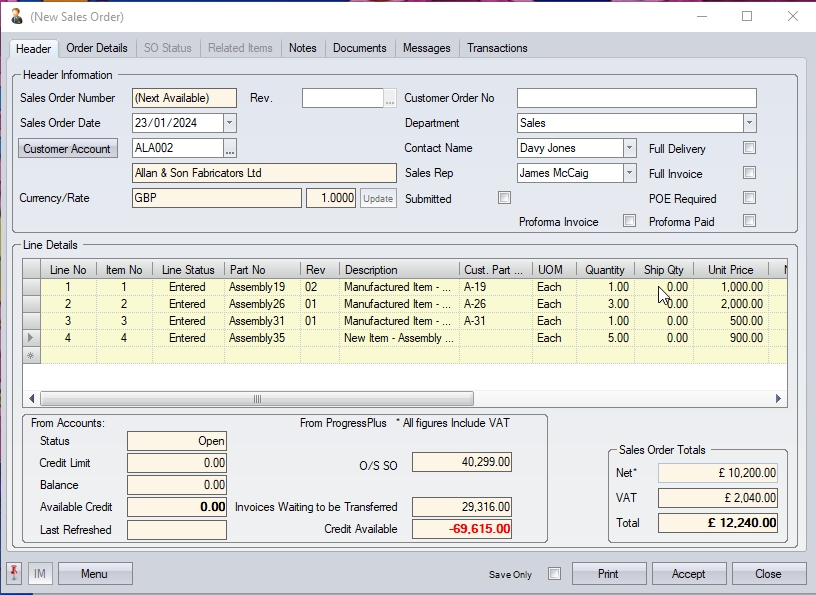Click the red pushpin icon

tap(15, 574)
